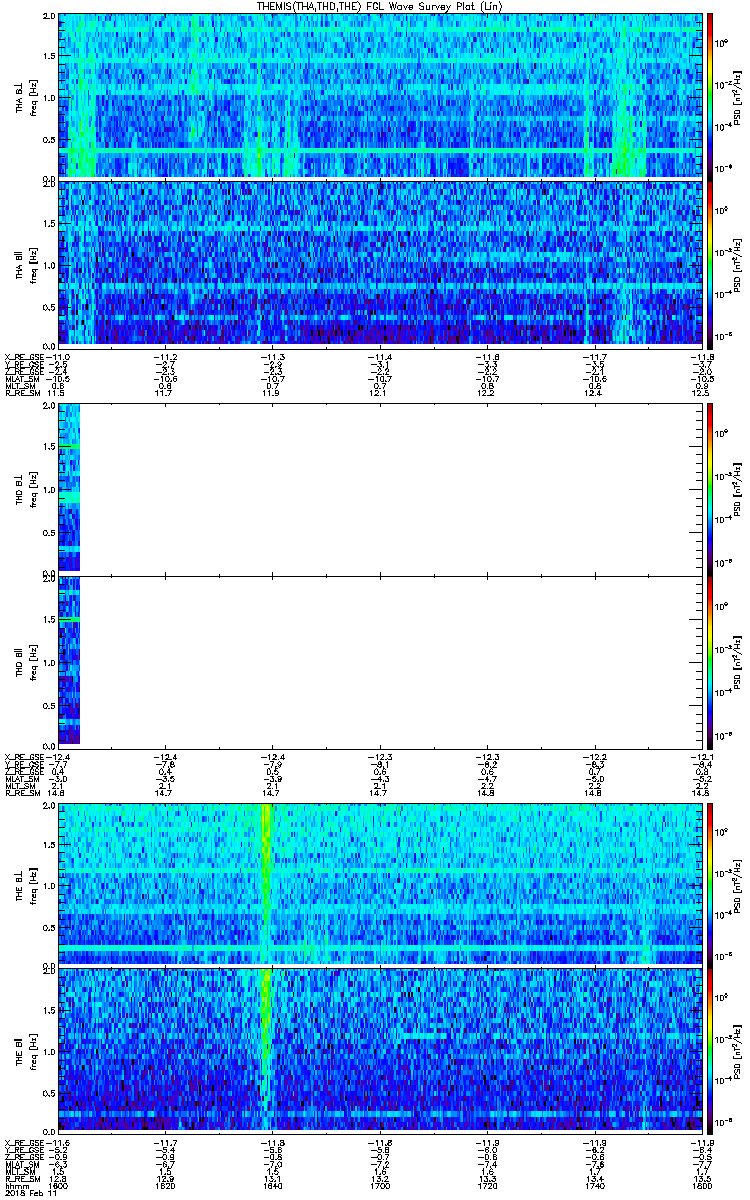Click the 1720 time tick label

click(486, 1184)
